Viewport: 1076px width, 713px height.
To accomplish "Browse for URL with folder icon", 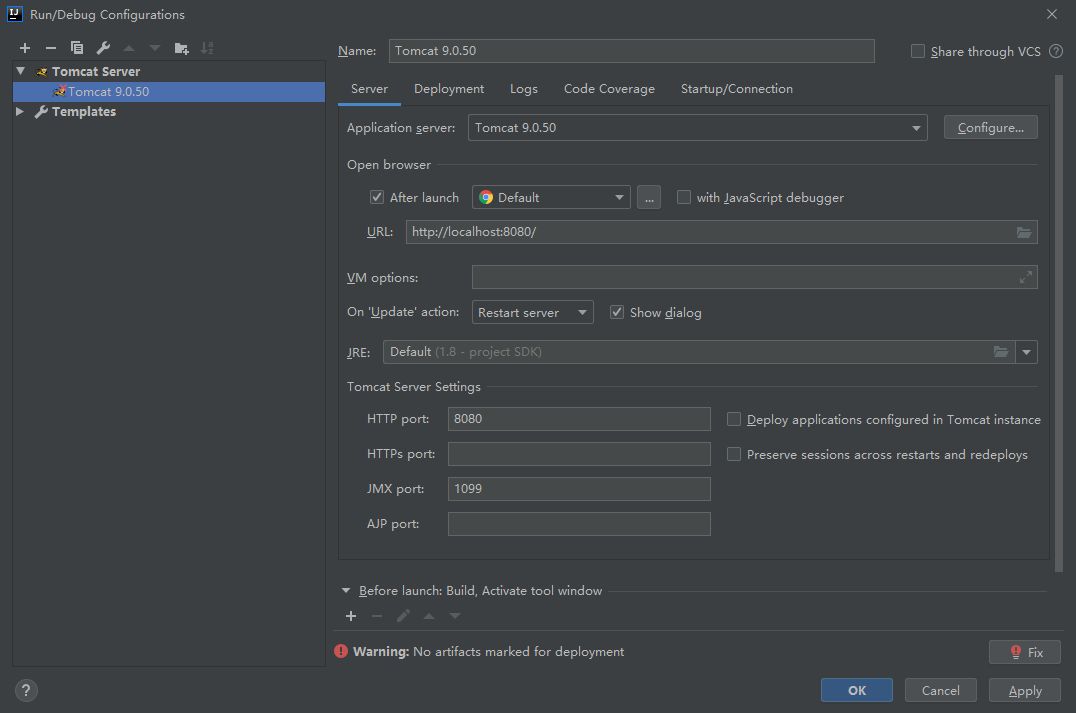I will tap(1024, 233).
